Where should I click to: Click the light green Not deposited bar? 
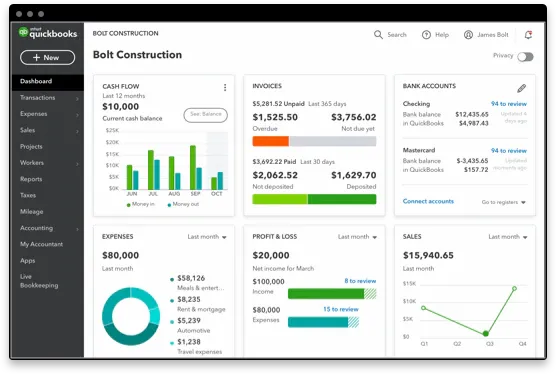[280, 199]
